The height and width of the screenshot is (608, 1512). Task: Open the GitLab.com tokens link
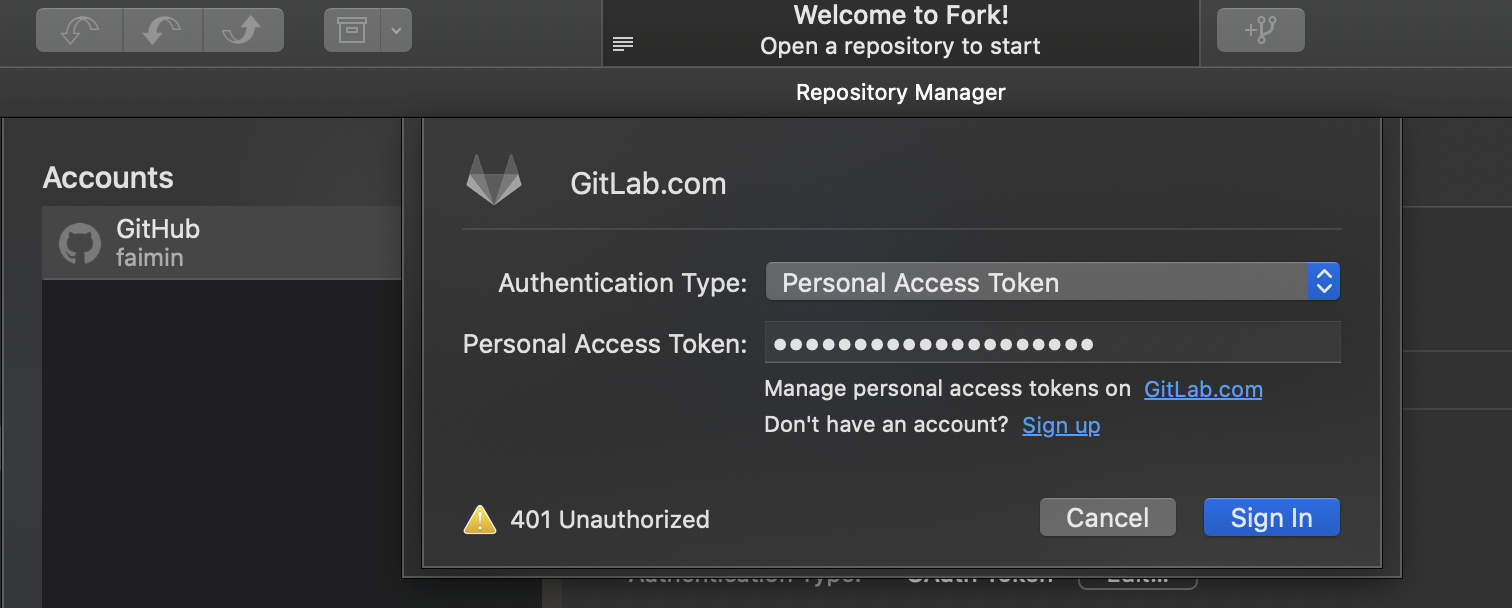coord(1202,389)
